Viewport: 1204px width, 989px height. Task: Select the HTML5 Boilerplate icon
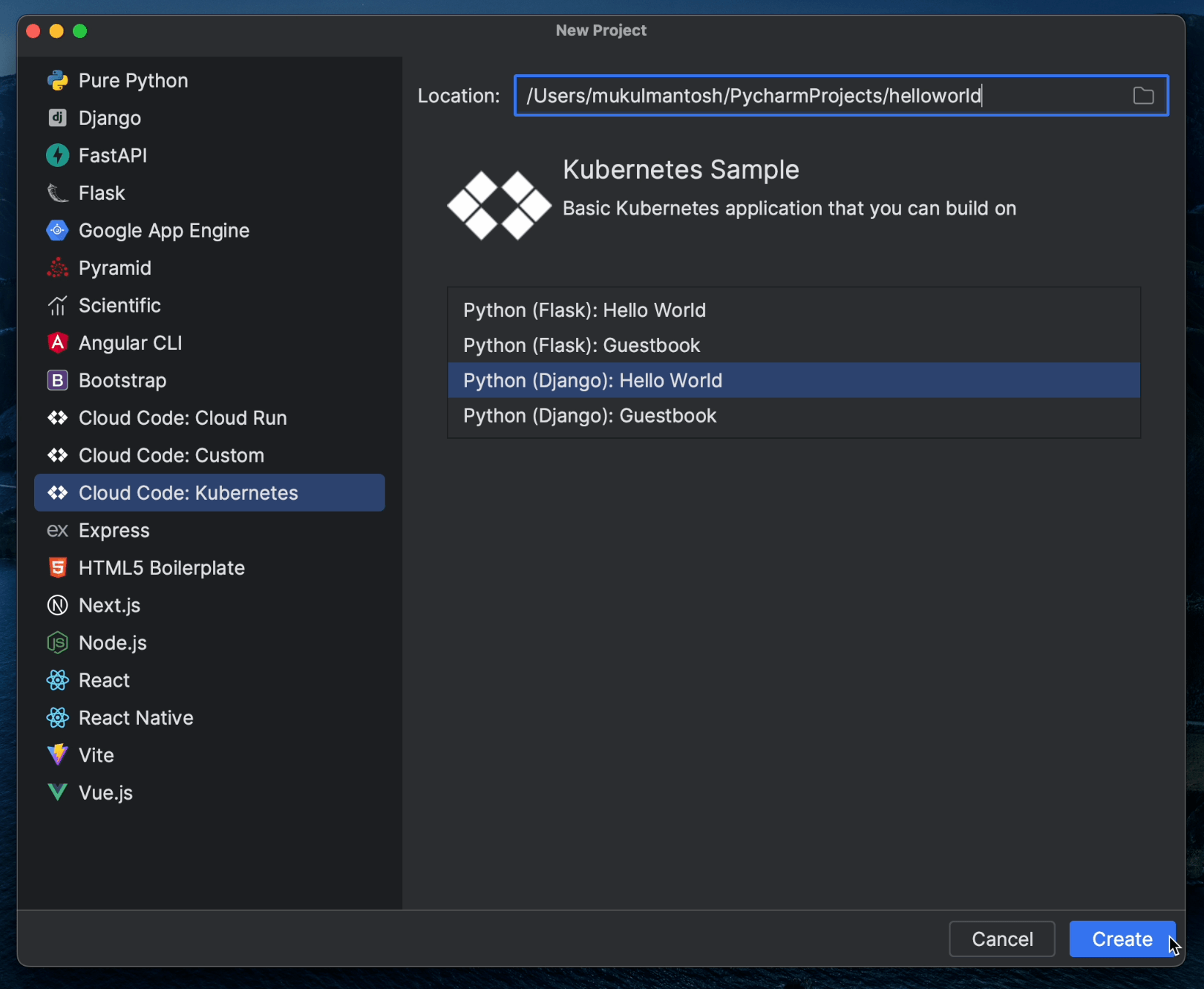pyautogui.click(x=57, y=567)
